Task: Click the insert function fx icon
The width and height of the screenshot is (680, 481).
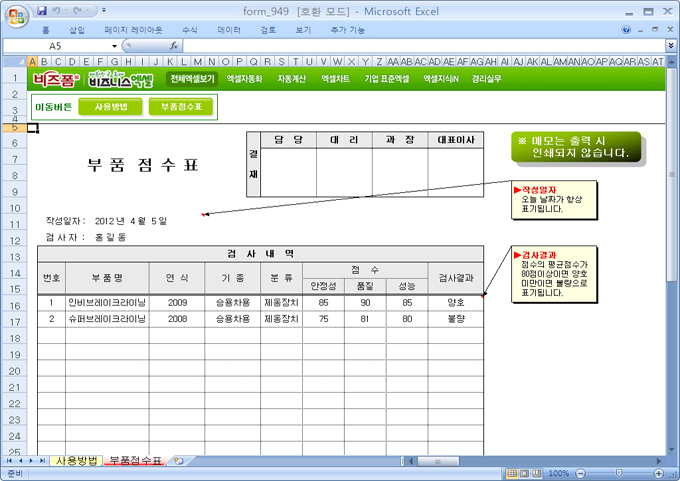Action: click(174, 46)
